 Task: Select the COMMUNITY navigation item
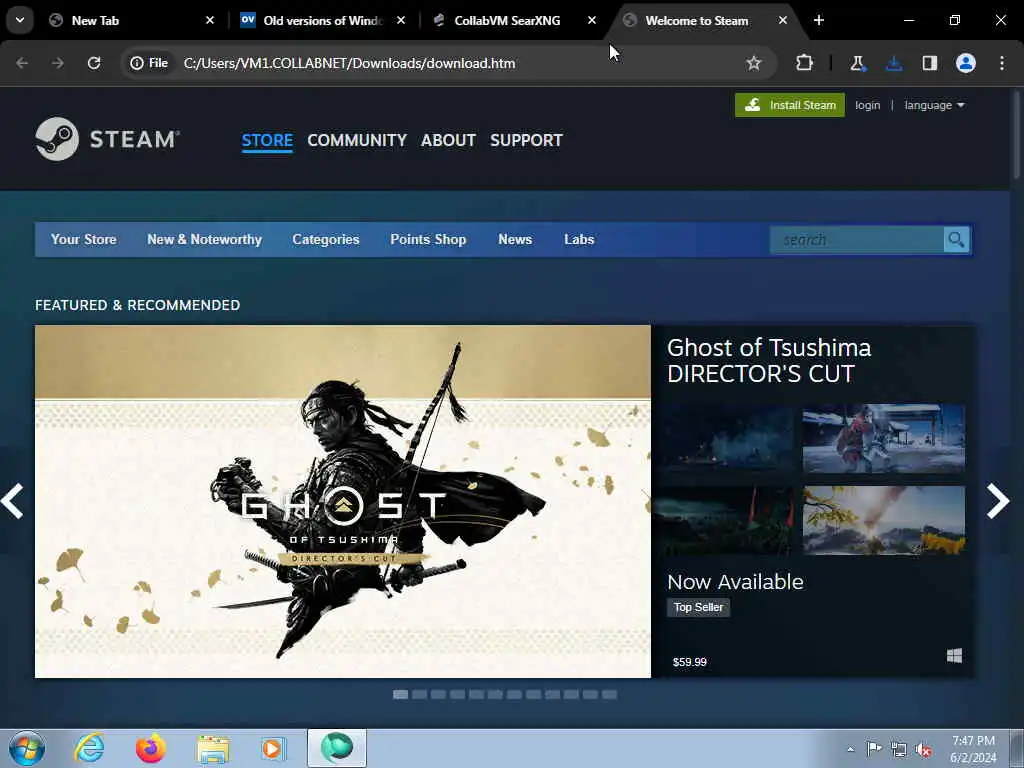[357, 140]
